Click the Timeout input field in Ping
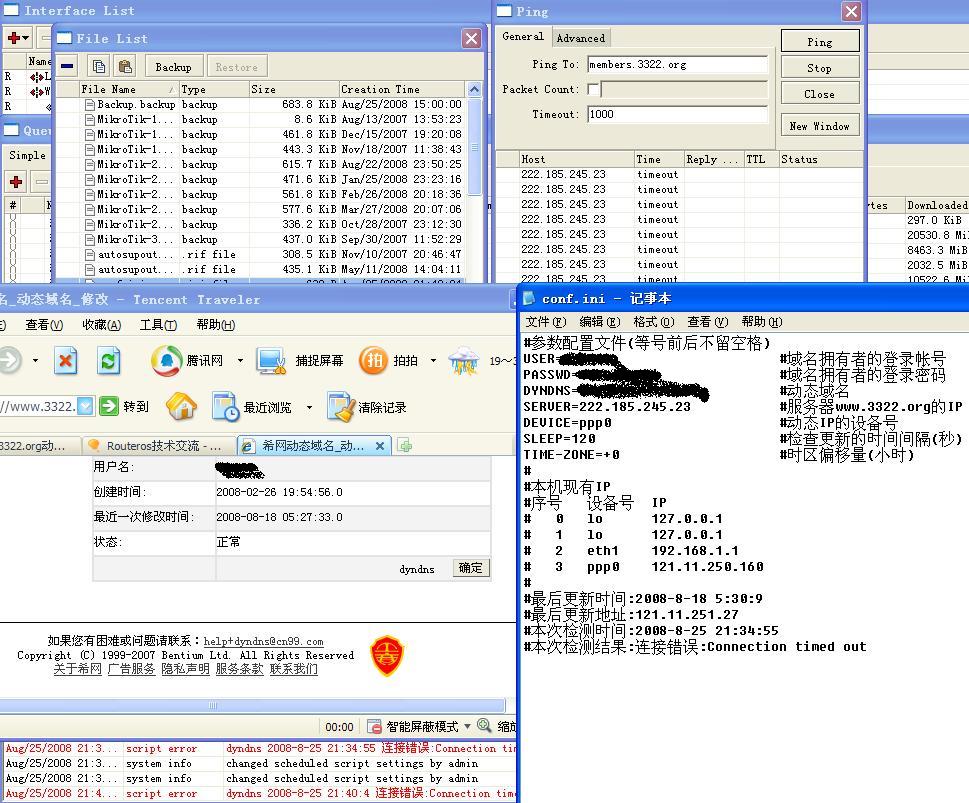The image size is (969, 803). coord(677,114)
